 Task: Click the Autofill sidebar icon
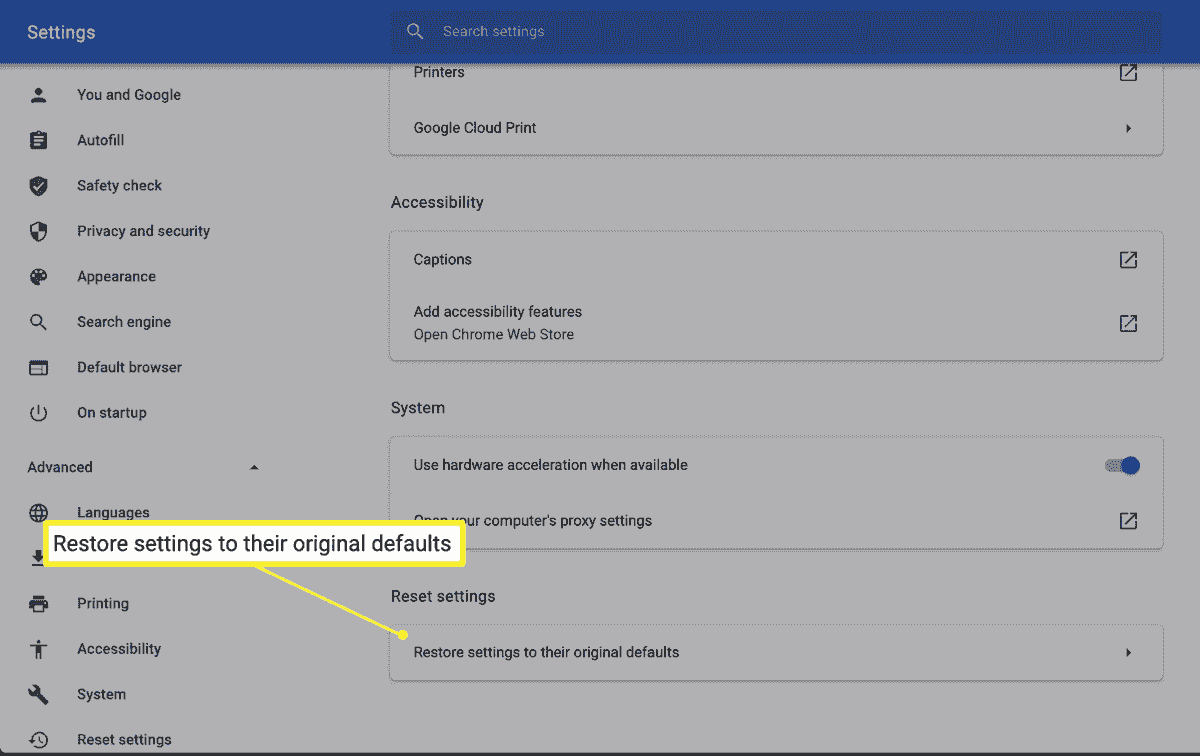pyautogui.click(x=38, y=140)
